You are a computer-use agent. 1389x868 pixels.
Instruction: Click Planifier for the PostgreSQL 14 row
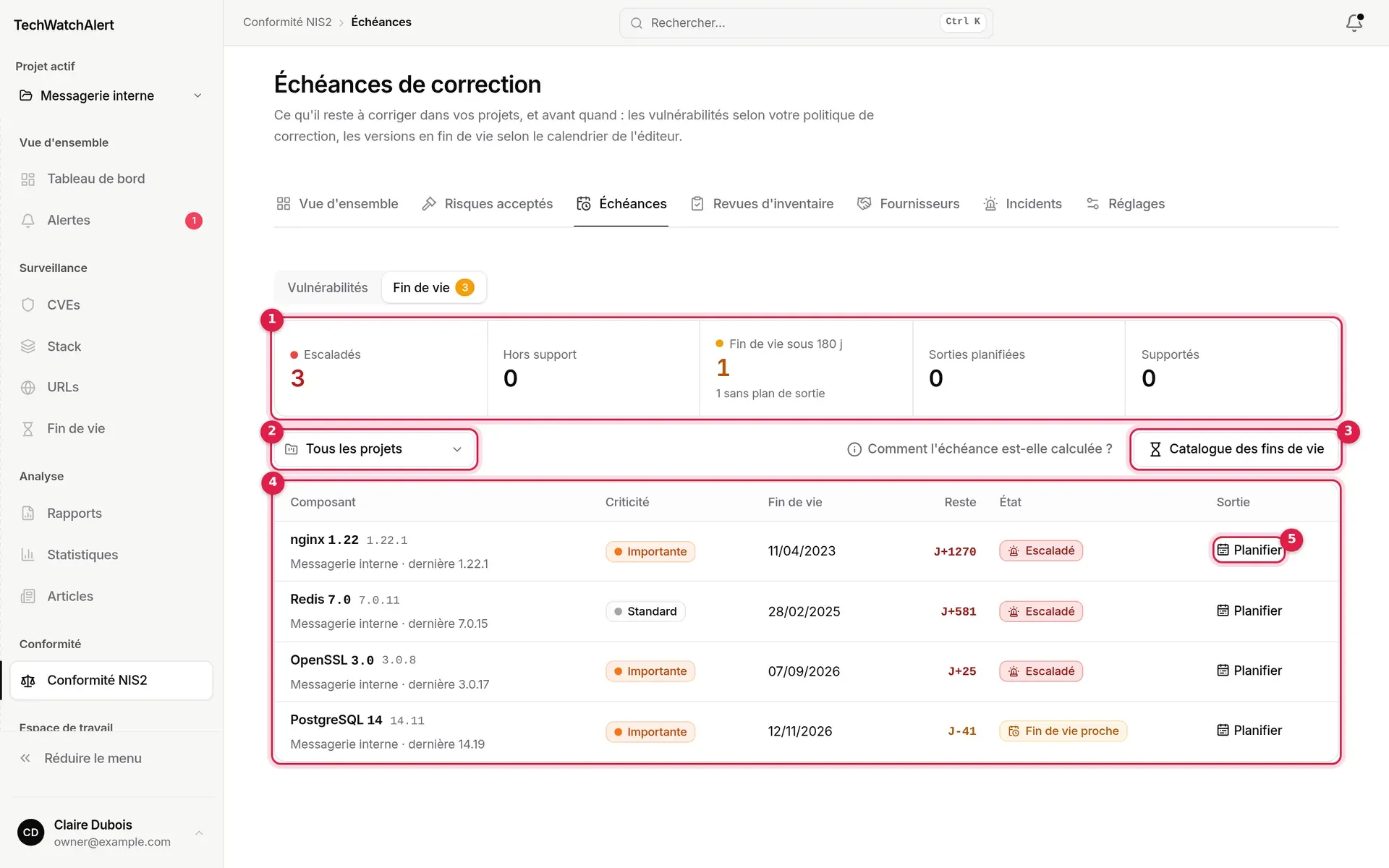[x=1249, y=731]
